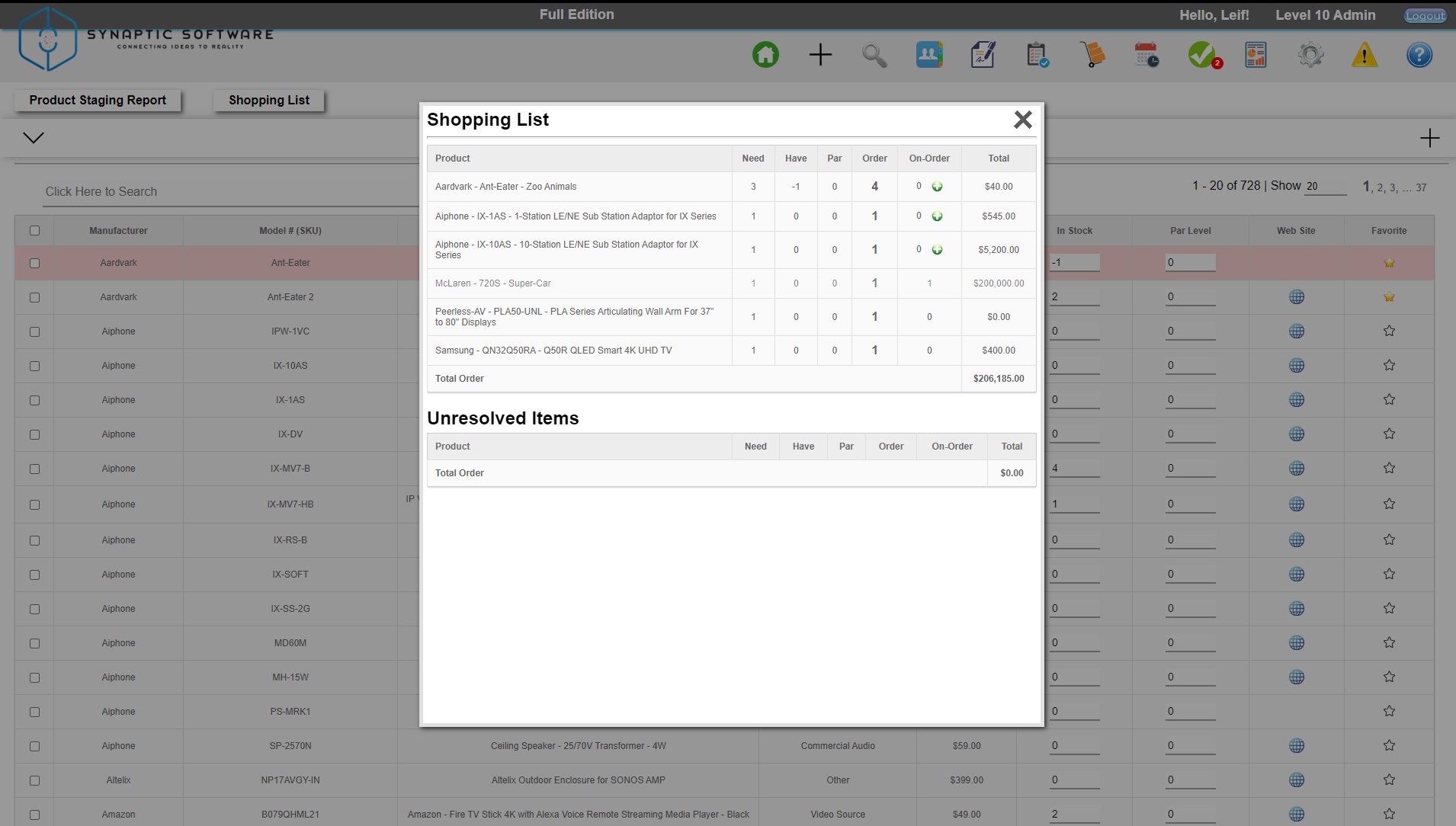Open the search magnifier tool
The height and width of the screenshot is (826, 1456).
[x=874, y=54]
